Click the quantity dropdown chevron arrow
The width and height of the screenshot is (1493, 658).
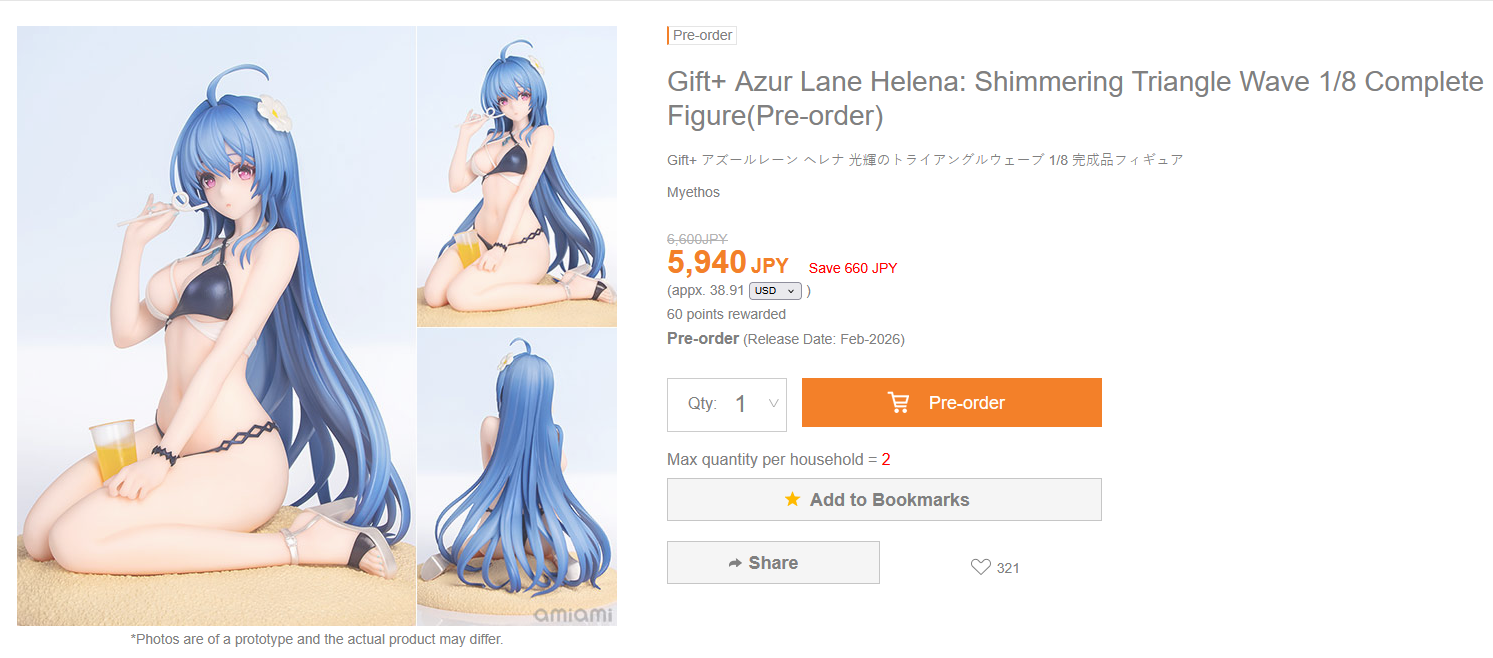[773, 404]
